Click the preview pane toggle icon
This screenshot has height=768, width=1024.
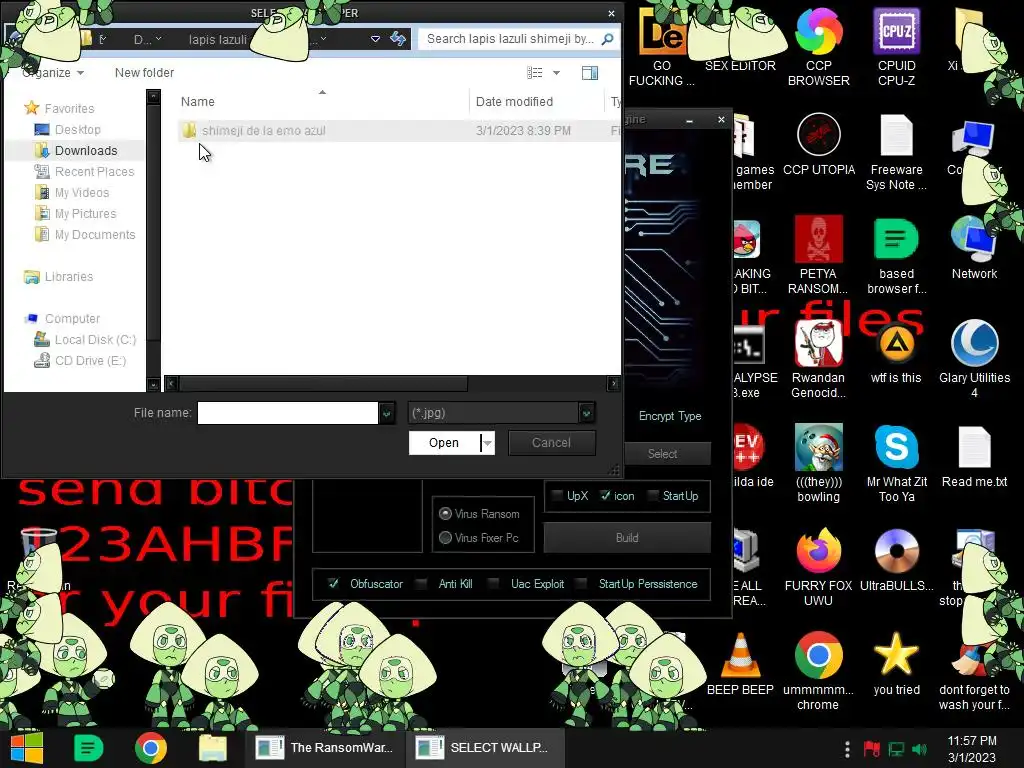pos(590,72)
